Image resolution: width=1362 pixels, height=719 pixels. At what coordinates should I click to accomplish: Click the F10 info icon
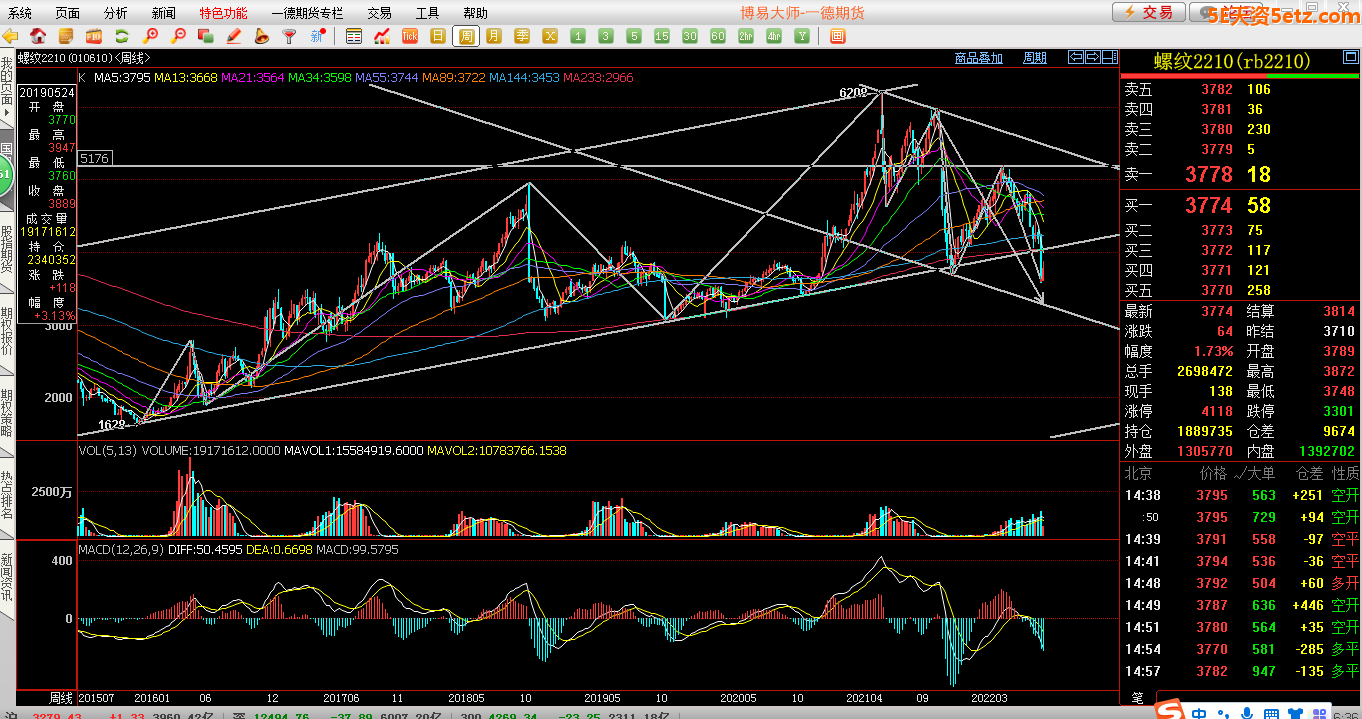coord(94,36)
